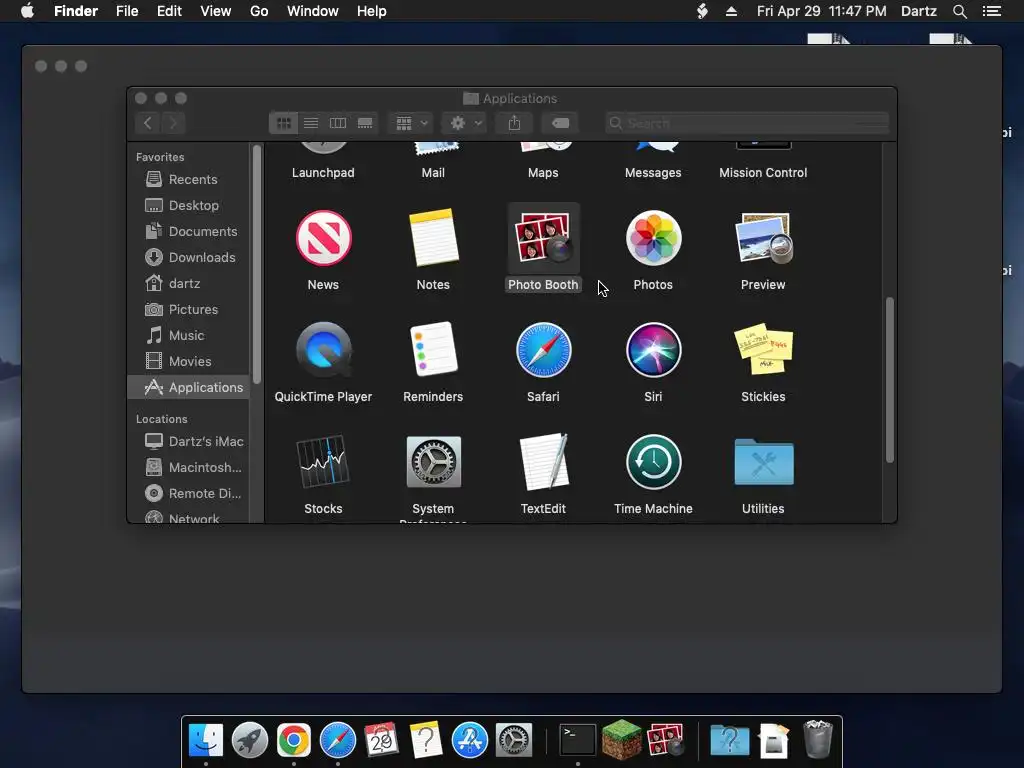
Task: Open the Notes app icon
Action: (433, 238)
